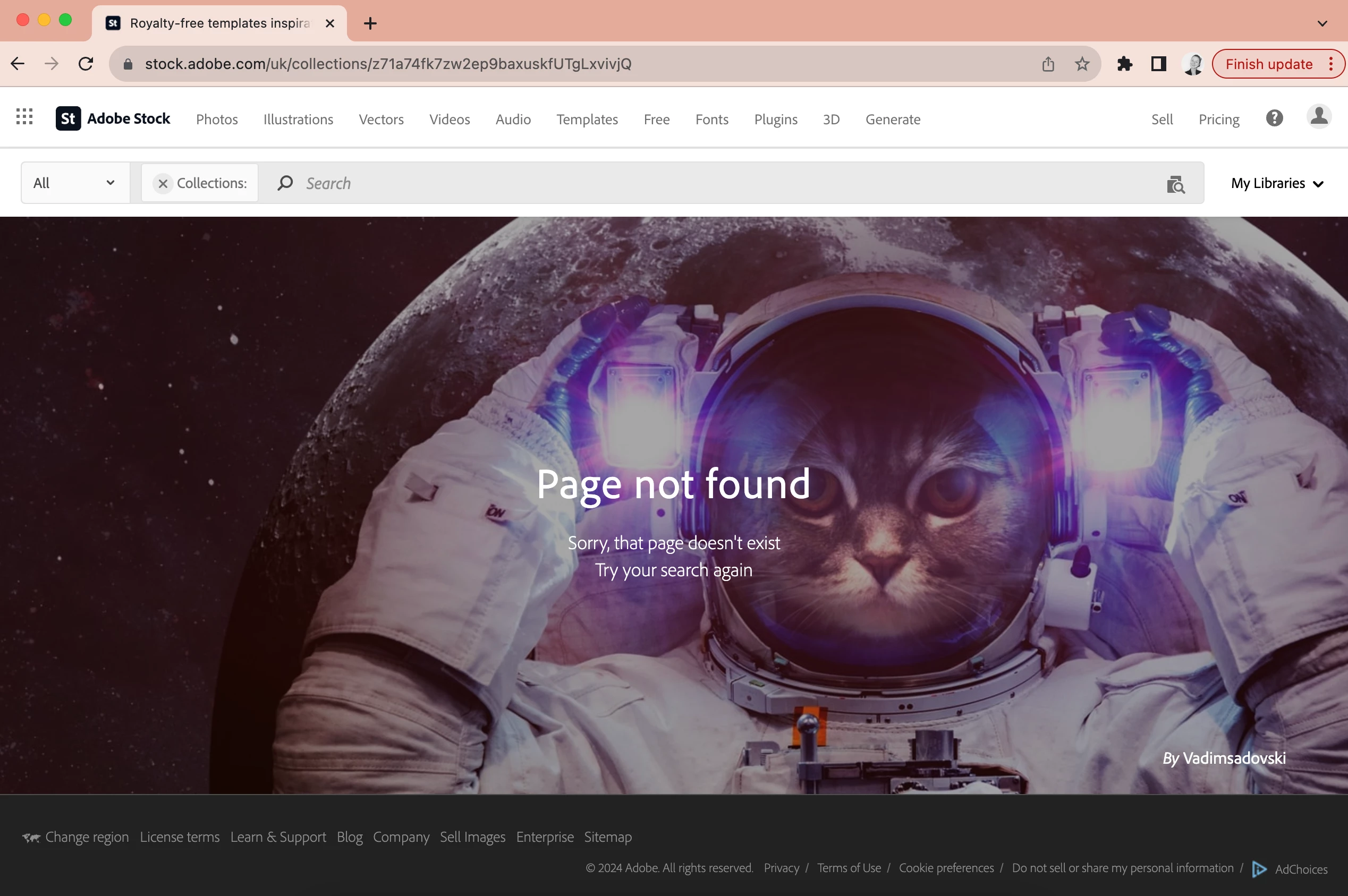Reload the page
1348x896 pixels.
coord(86,64)
